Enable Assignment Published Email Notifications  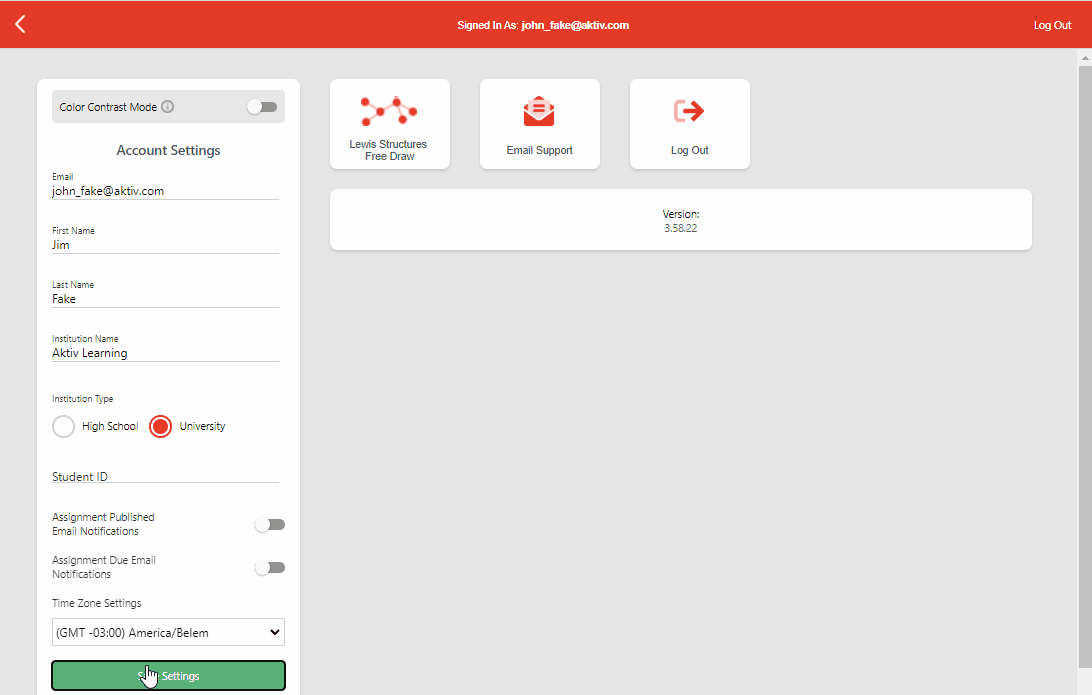[x=269, y=525]
